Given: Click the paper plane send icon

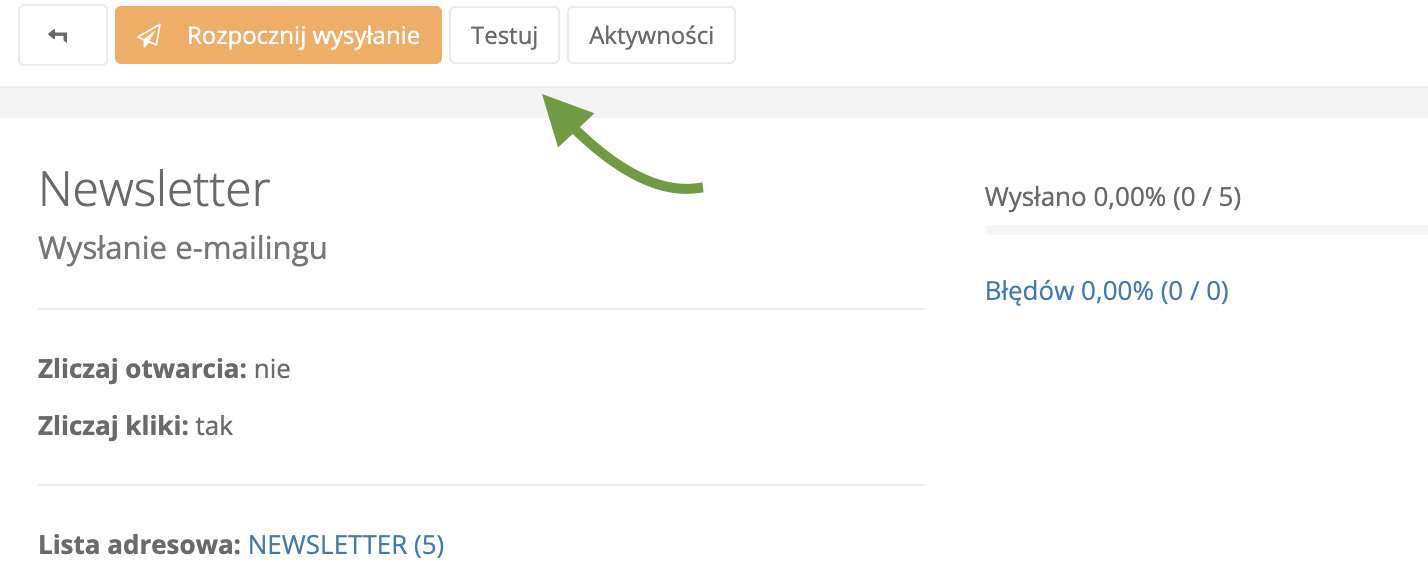Looking at the screenshot, I should (149, 36).
